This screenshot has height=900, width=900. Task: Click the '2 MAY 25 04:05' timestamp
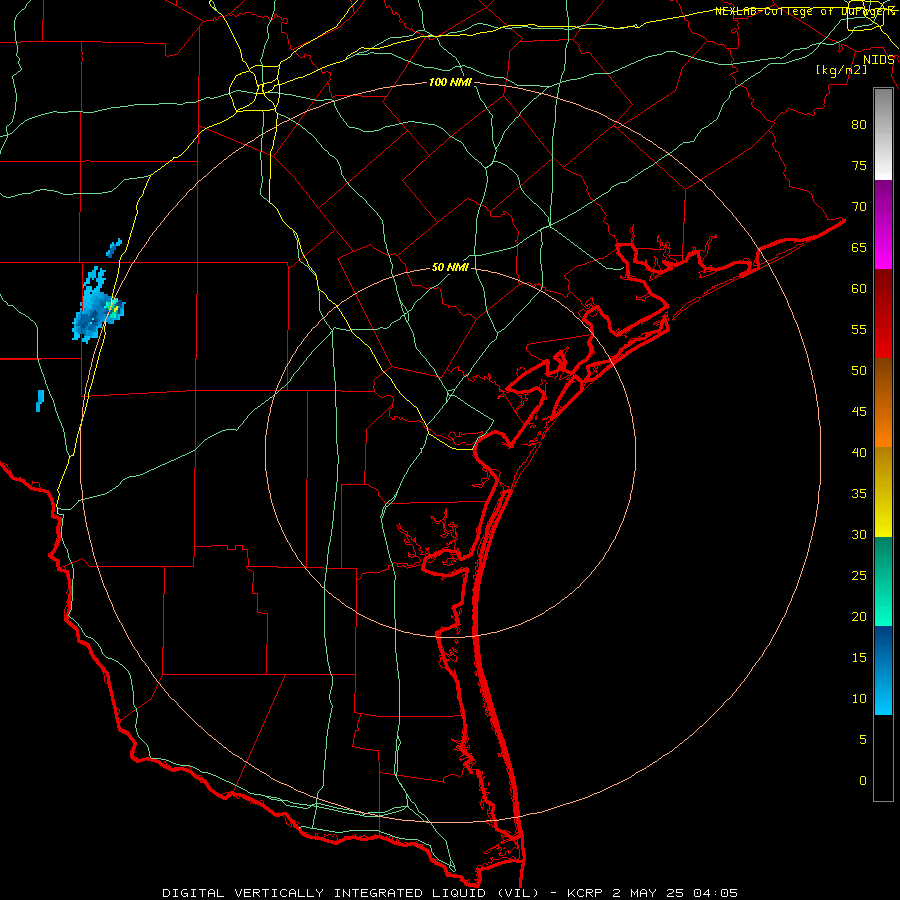click(674, 893)
